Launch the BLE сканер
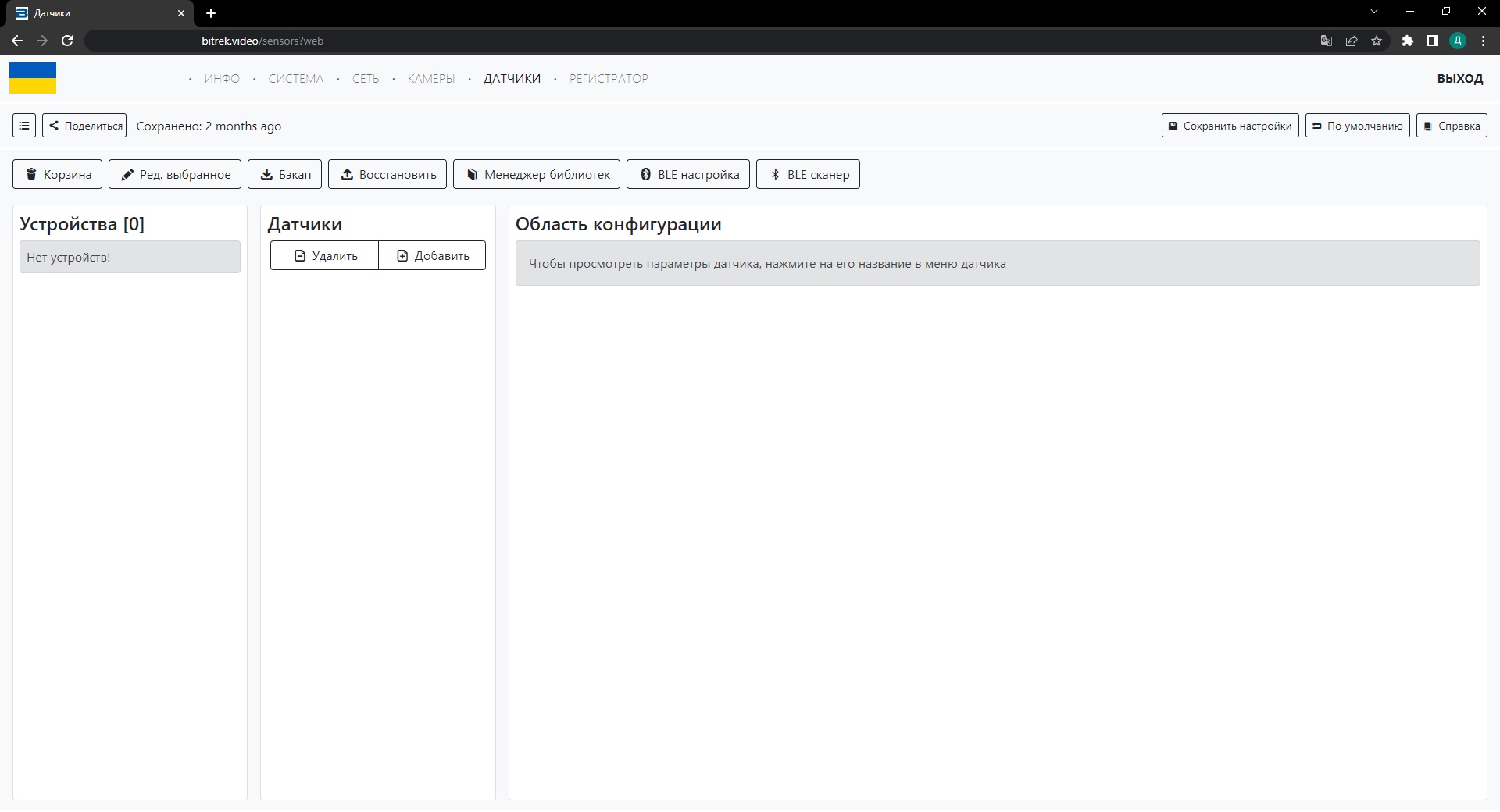Viewport: 1500px width, 812px height. pyautogui.click(x=808, y=174)
